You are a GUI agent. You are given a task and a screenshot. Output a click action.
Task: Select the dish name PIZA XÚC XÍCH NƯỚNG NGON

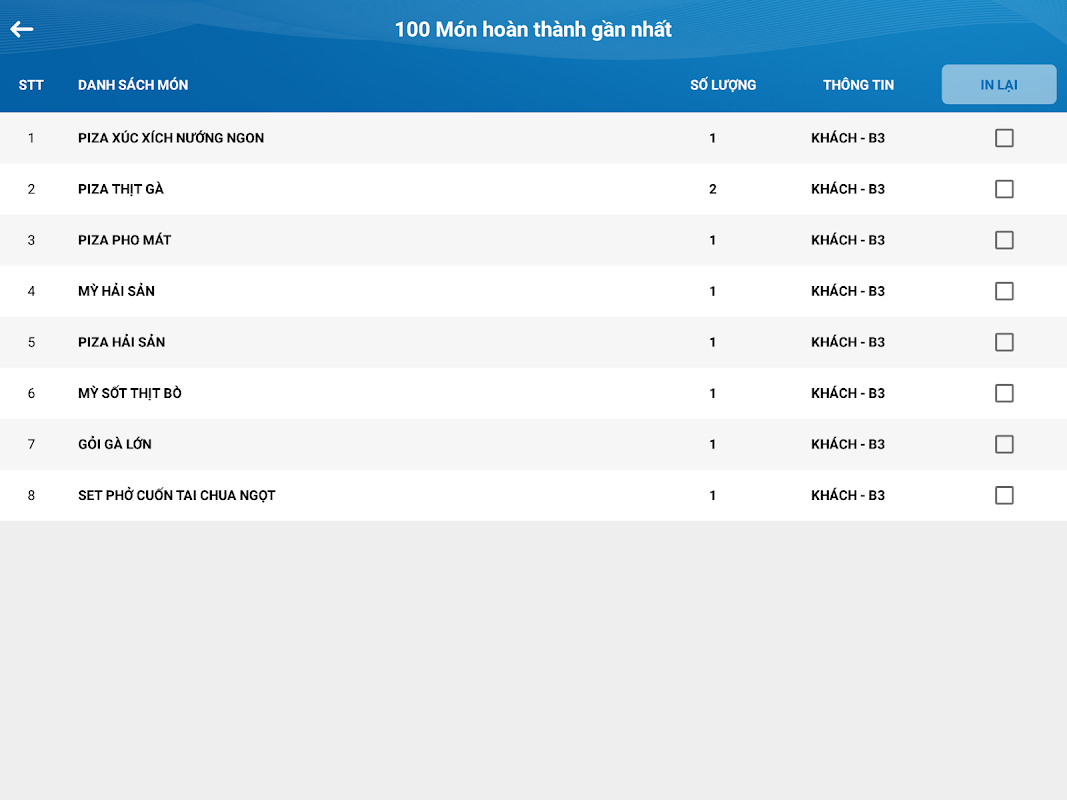171,137
